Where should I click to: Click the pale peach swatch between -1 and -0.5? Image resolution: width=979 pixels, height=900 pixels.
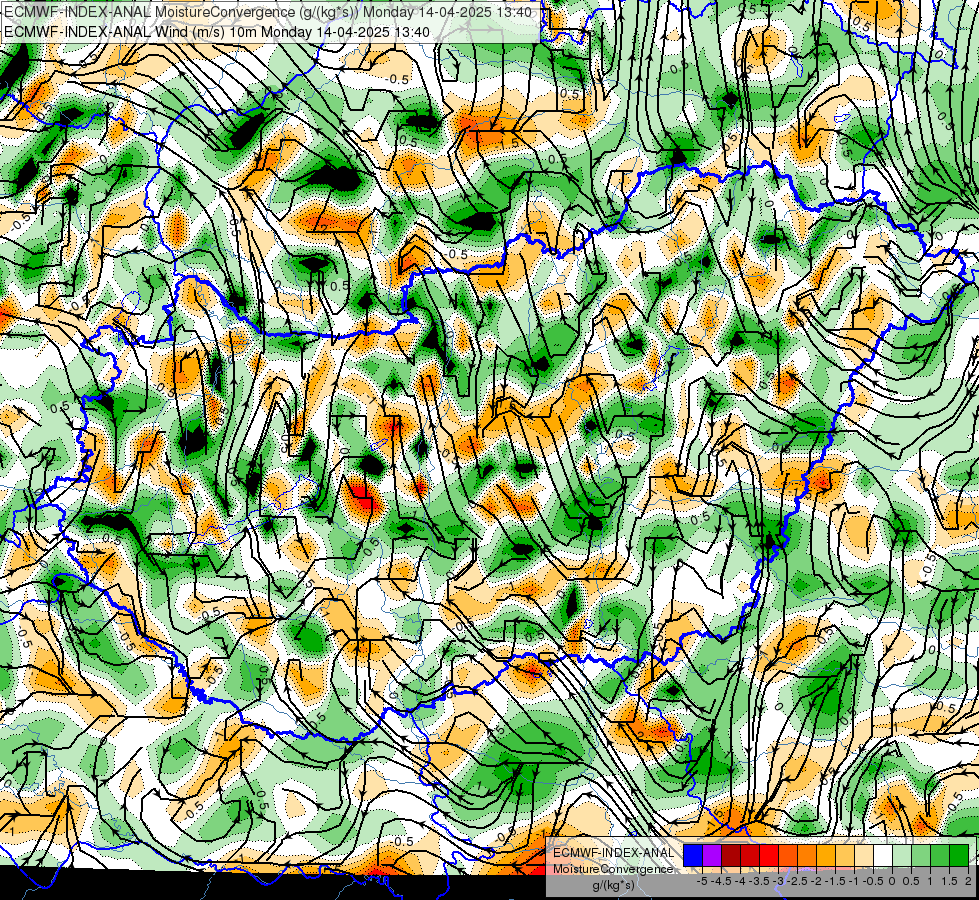click(x=864, y=856)
